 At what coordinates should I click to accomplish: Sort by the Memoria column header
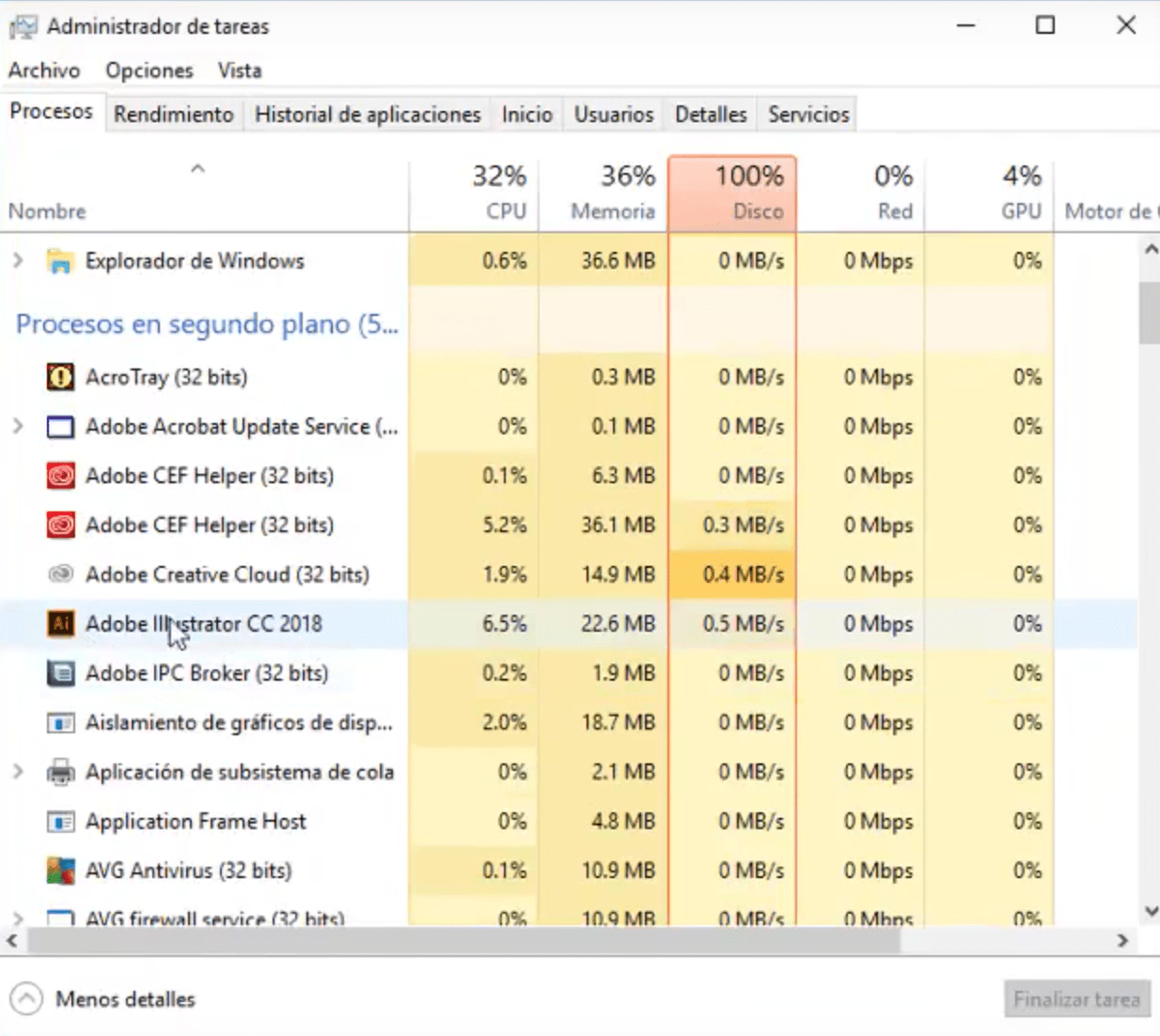603,194
